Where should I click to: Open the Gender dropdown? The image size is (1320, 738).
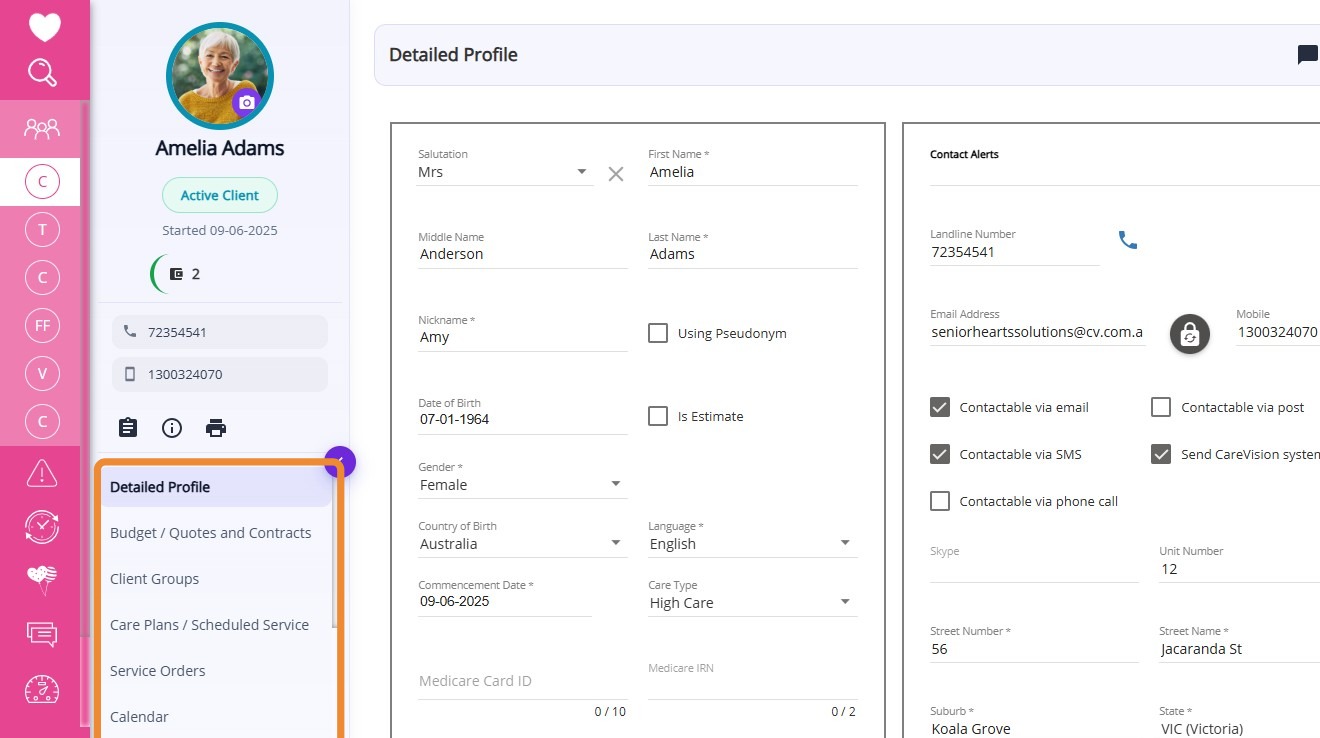522,485
